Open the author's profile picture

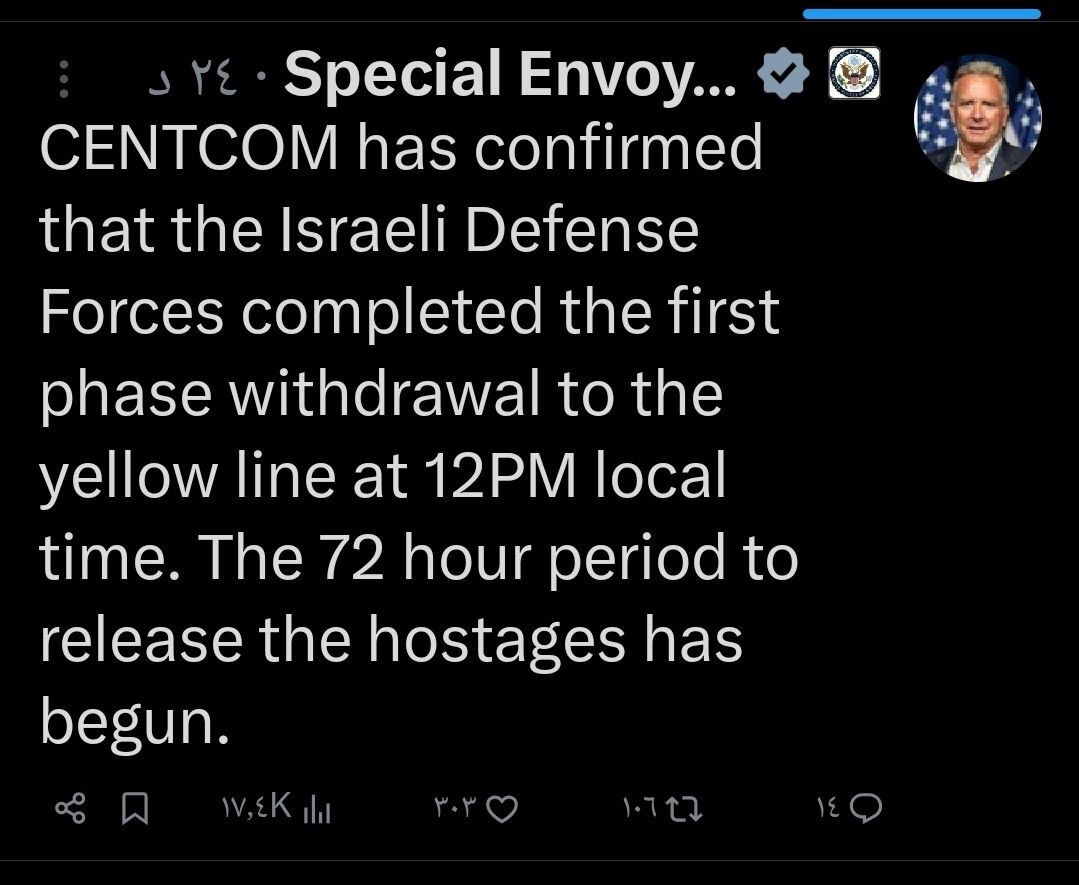pos(978,118)
